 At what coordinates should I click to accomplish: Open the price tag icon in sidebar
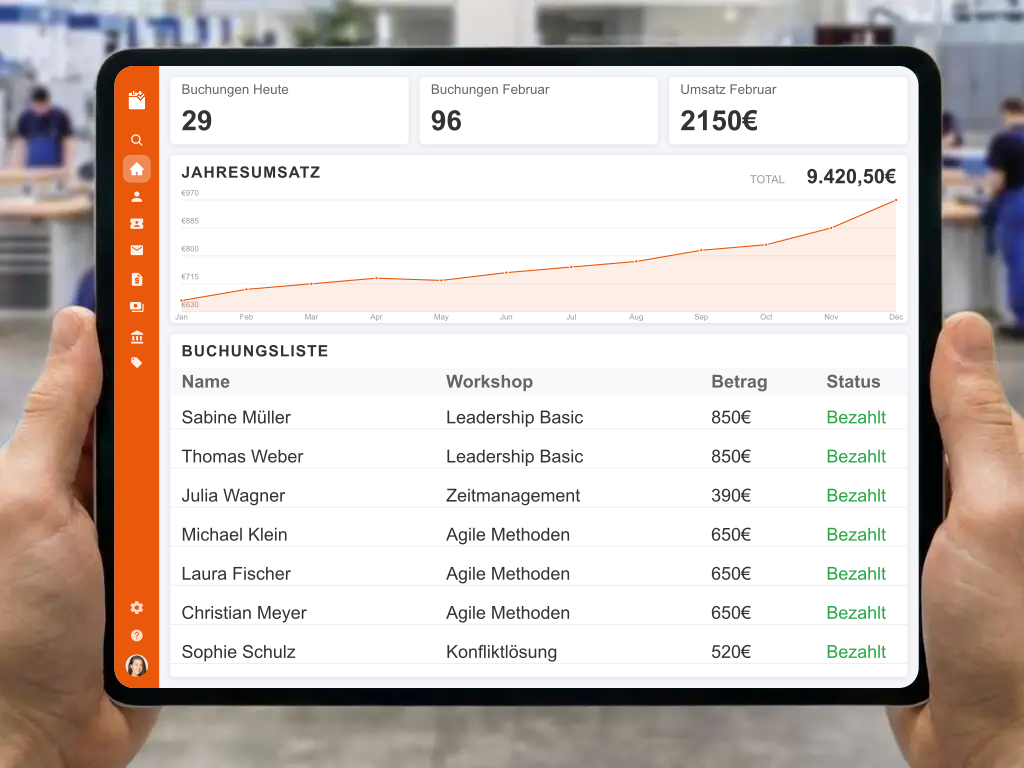pos(137,363)
